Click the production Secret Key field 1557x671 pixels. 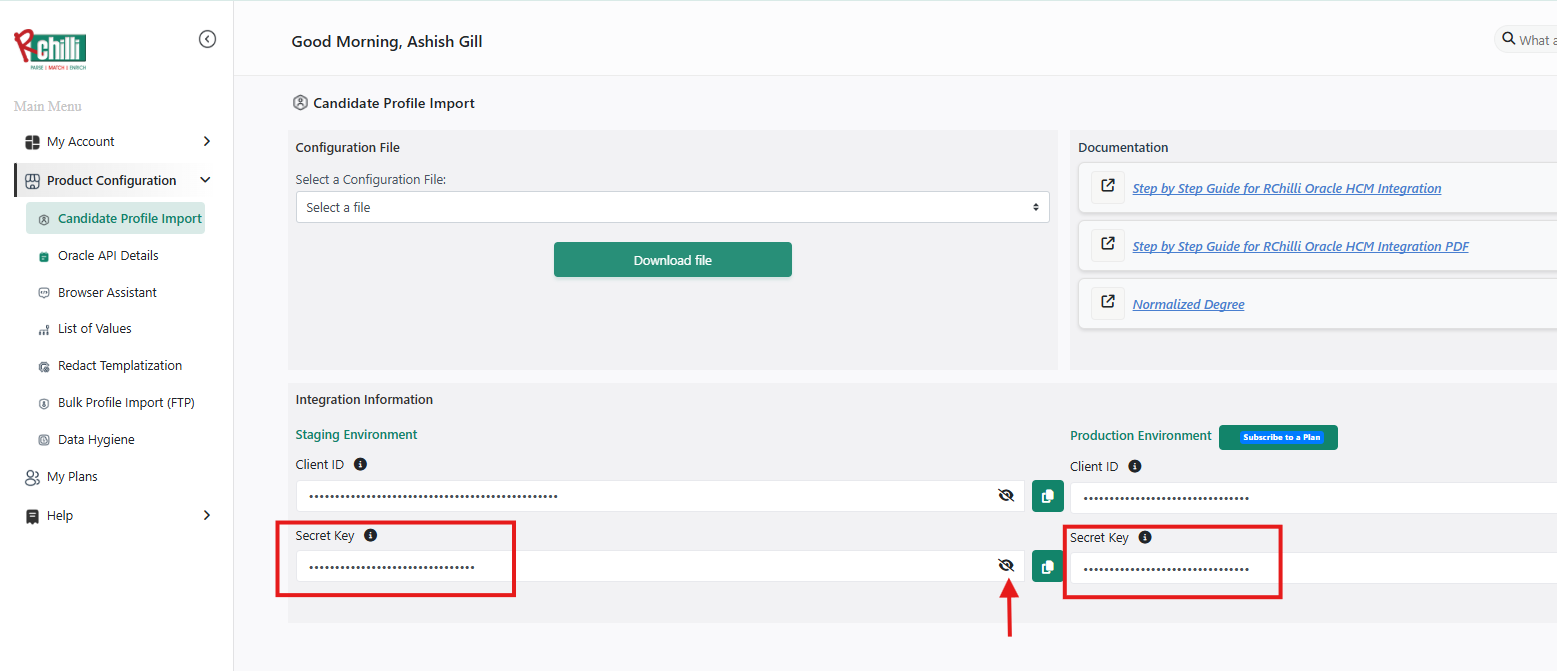click(x=1300, y=569)
